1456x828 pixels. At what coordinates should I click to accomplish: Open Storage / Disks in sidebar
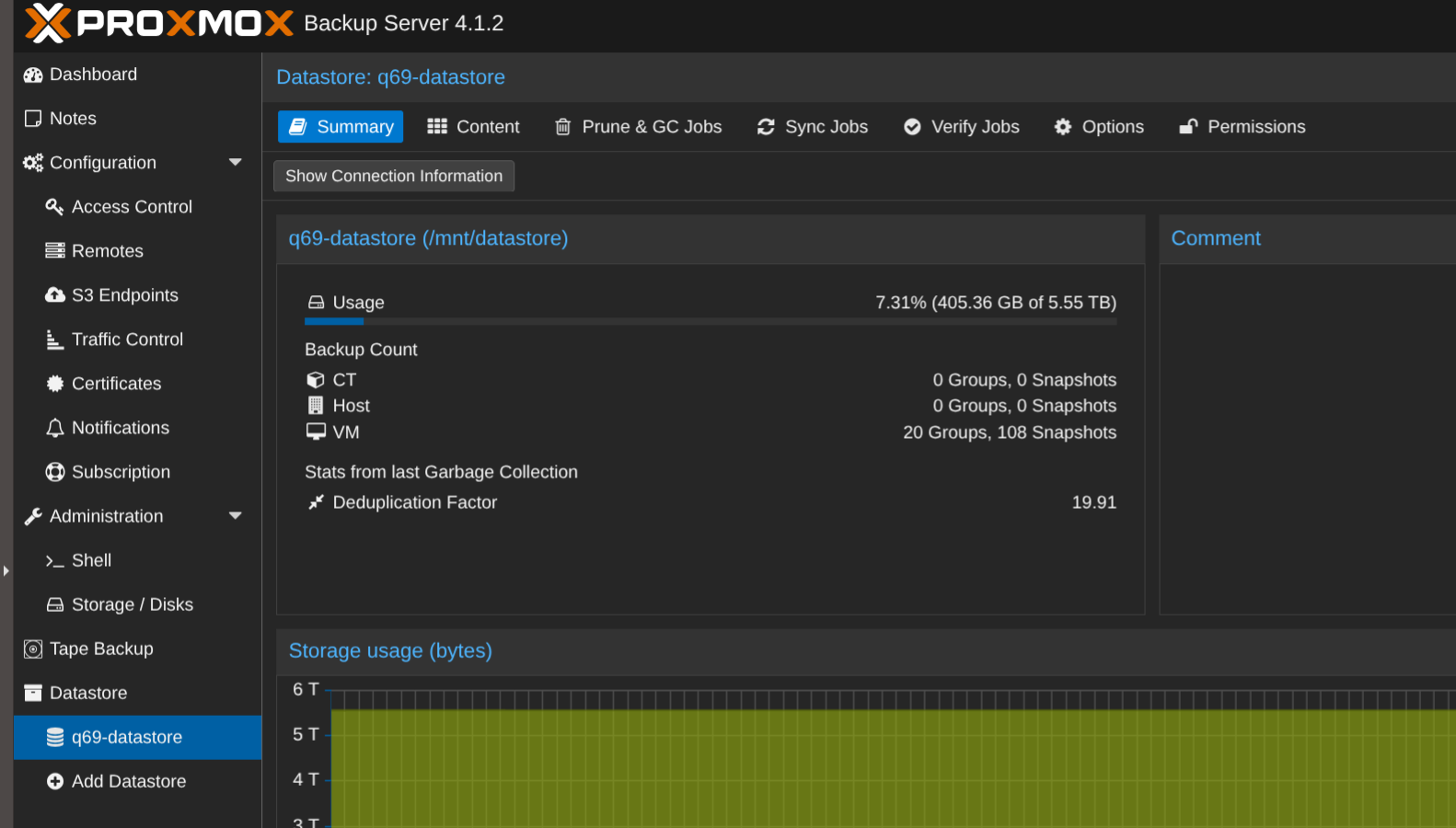[132, 604]
